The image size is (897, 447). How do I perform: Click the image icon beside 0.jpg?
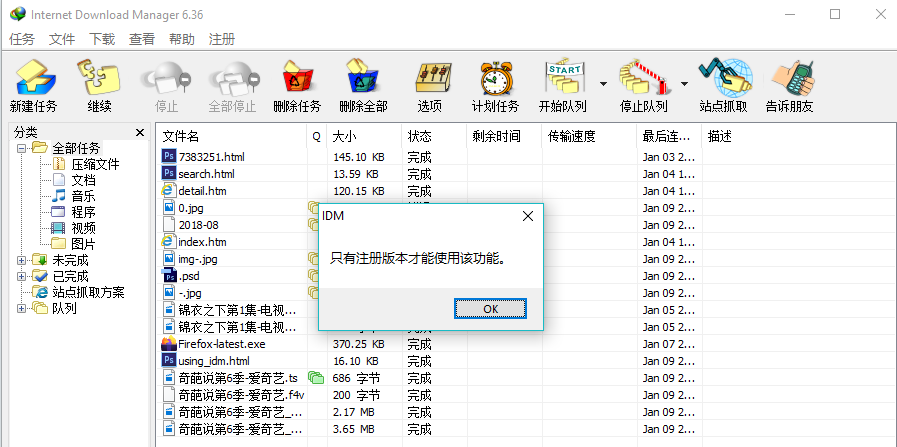(x=169, y=208)
